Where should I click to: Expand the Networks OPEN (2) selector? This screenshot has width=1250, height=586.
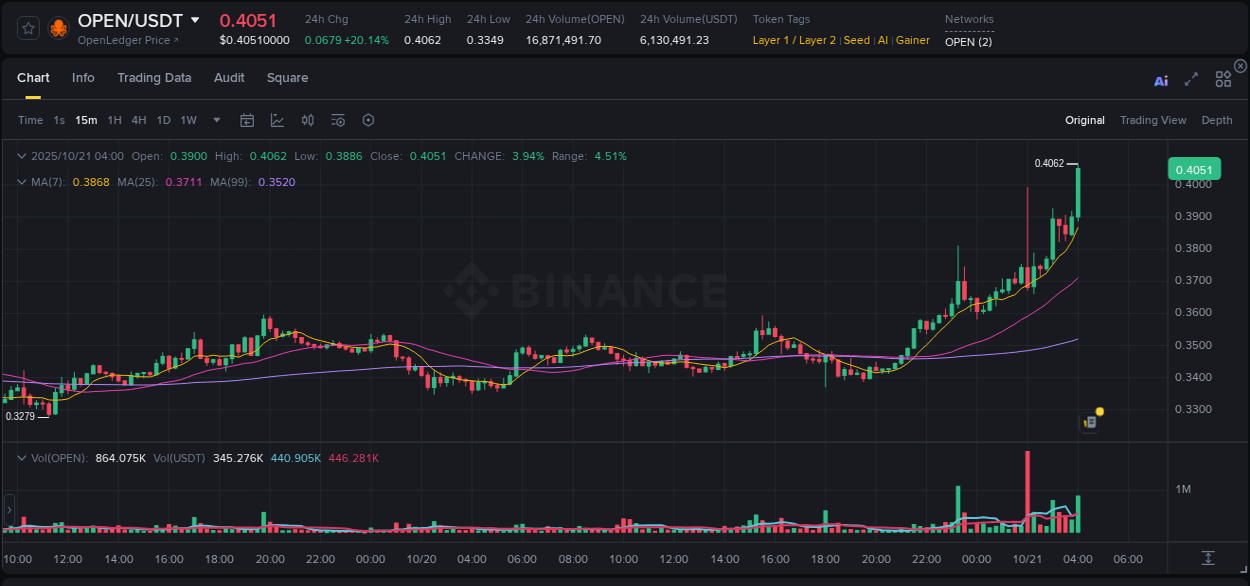967,42
